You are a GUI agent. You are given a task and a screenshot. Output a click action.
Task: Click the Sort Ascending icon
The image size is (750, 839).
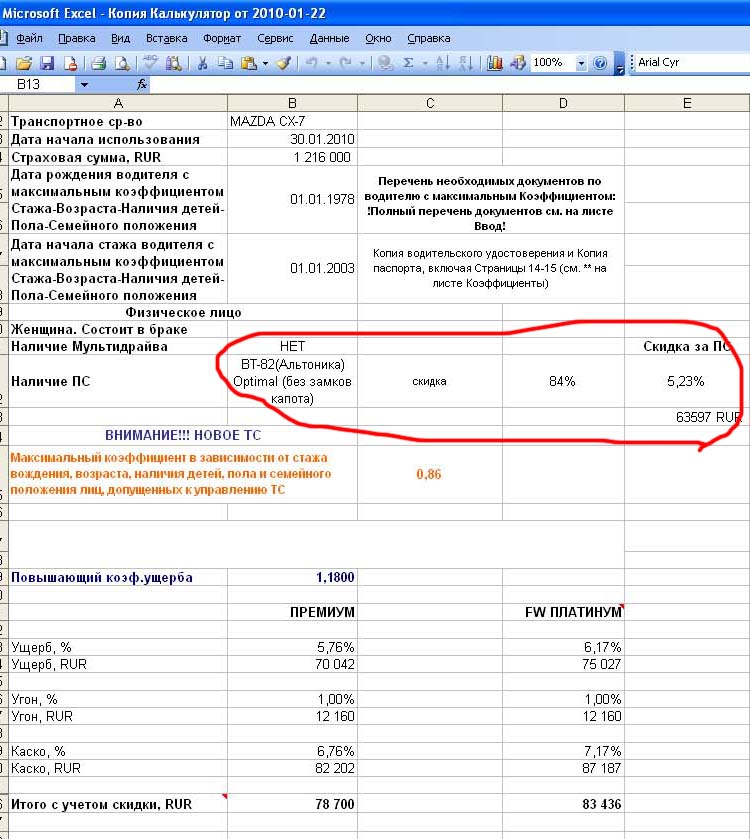click(x=442, y=63)
